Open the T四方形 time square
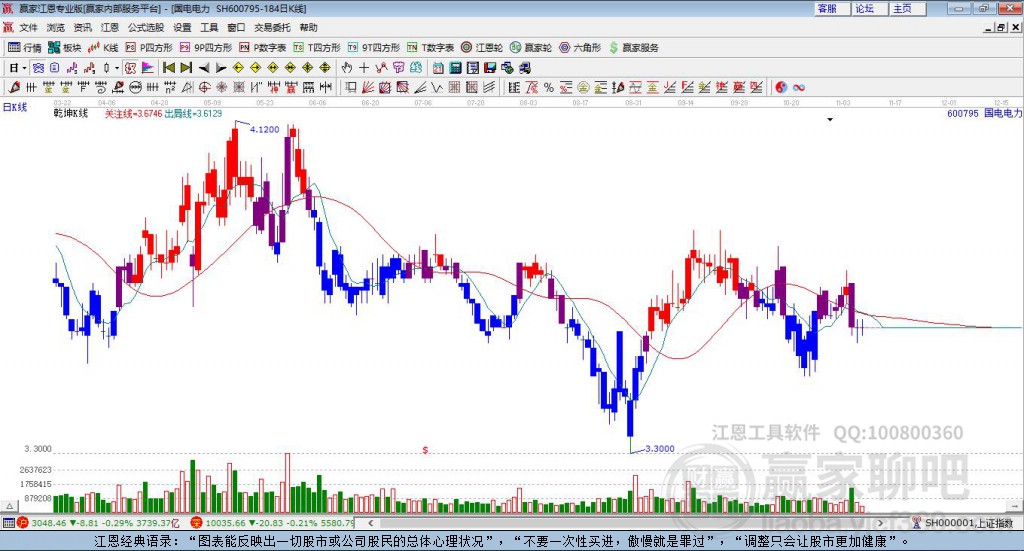Screen dimensions: 1024x551 tap(317, 48)
